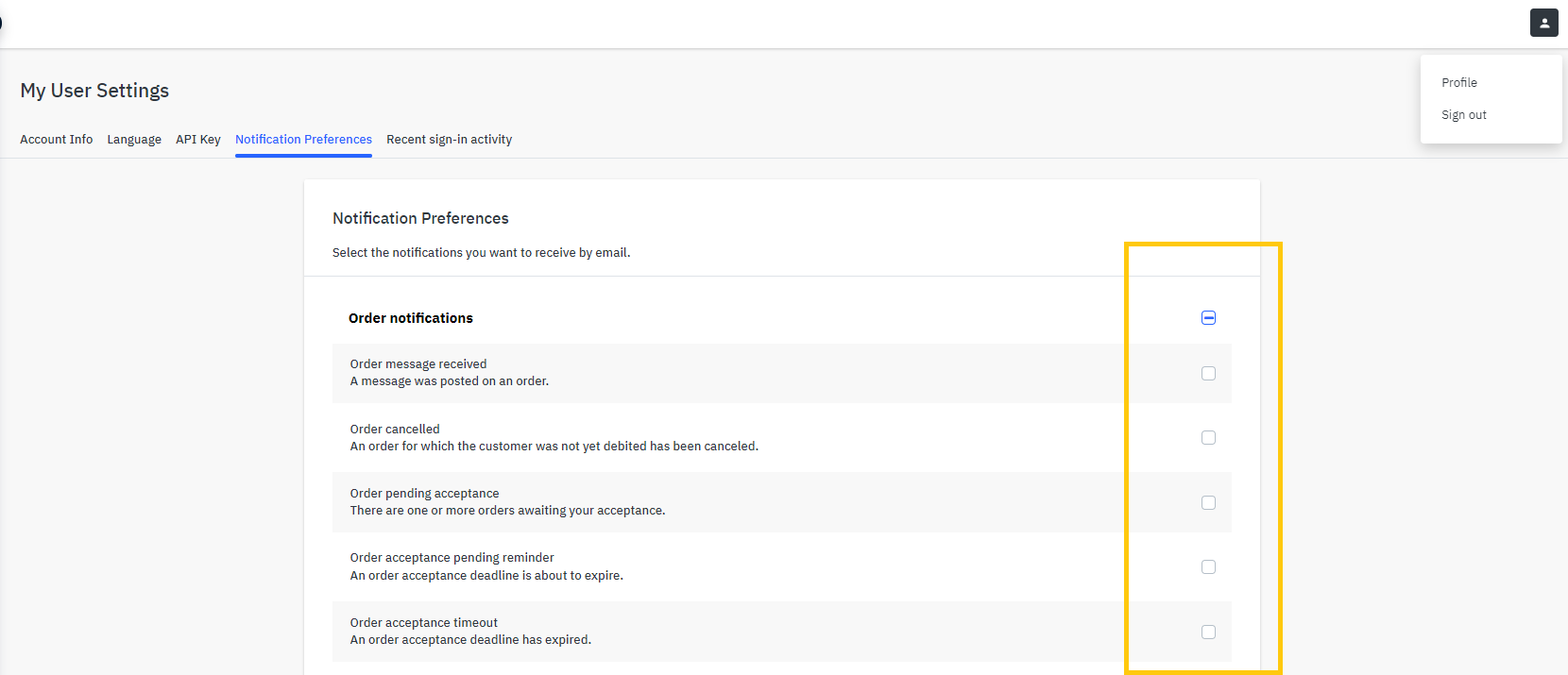Open the Language tab
The image size is (1568, 675).
pyautogui.click(x=134, y=140)
